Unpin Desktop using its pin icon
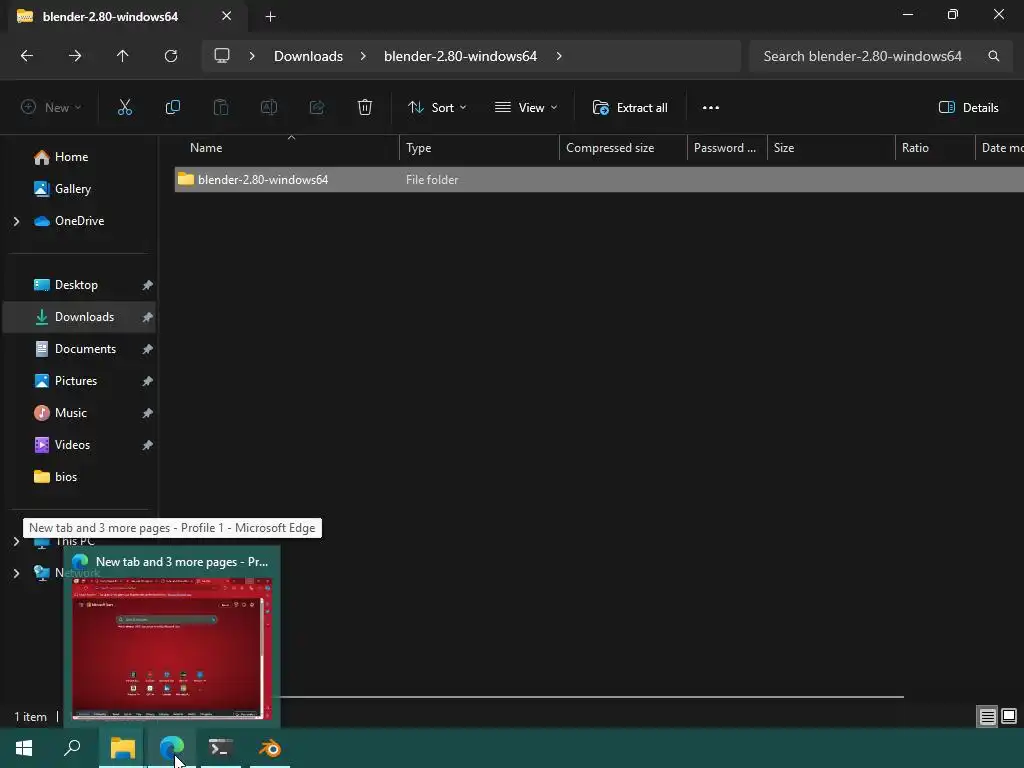The image size is (1024, 768). pyautogui.click(x=148, y=285)
